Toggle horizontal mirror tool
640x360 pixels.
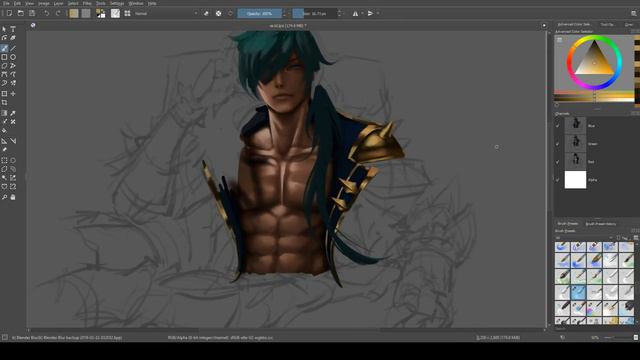click(356, 13)
